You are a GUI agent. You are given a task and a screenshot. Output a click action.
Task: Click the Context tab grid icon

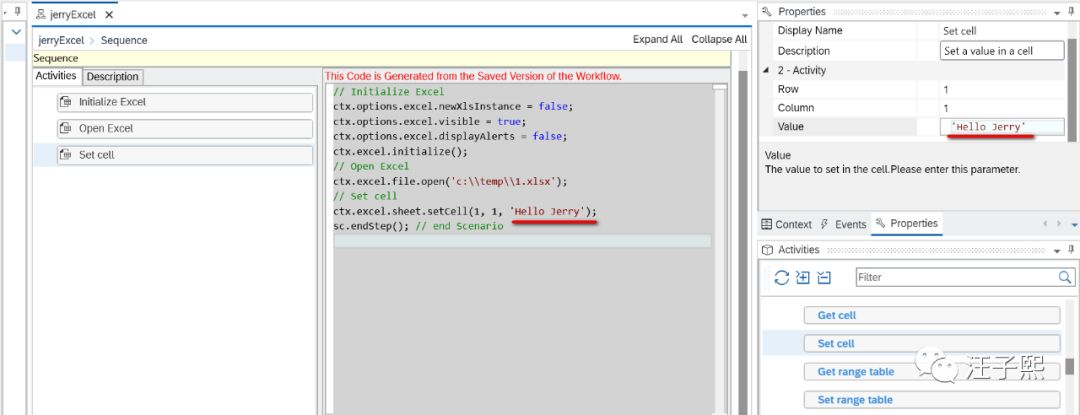coord(767,224)
